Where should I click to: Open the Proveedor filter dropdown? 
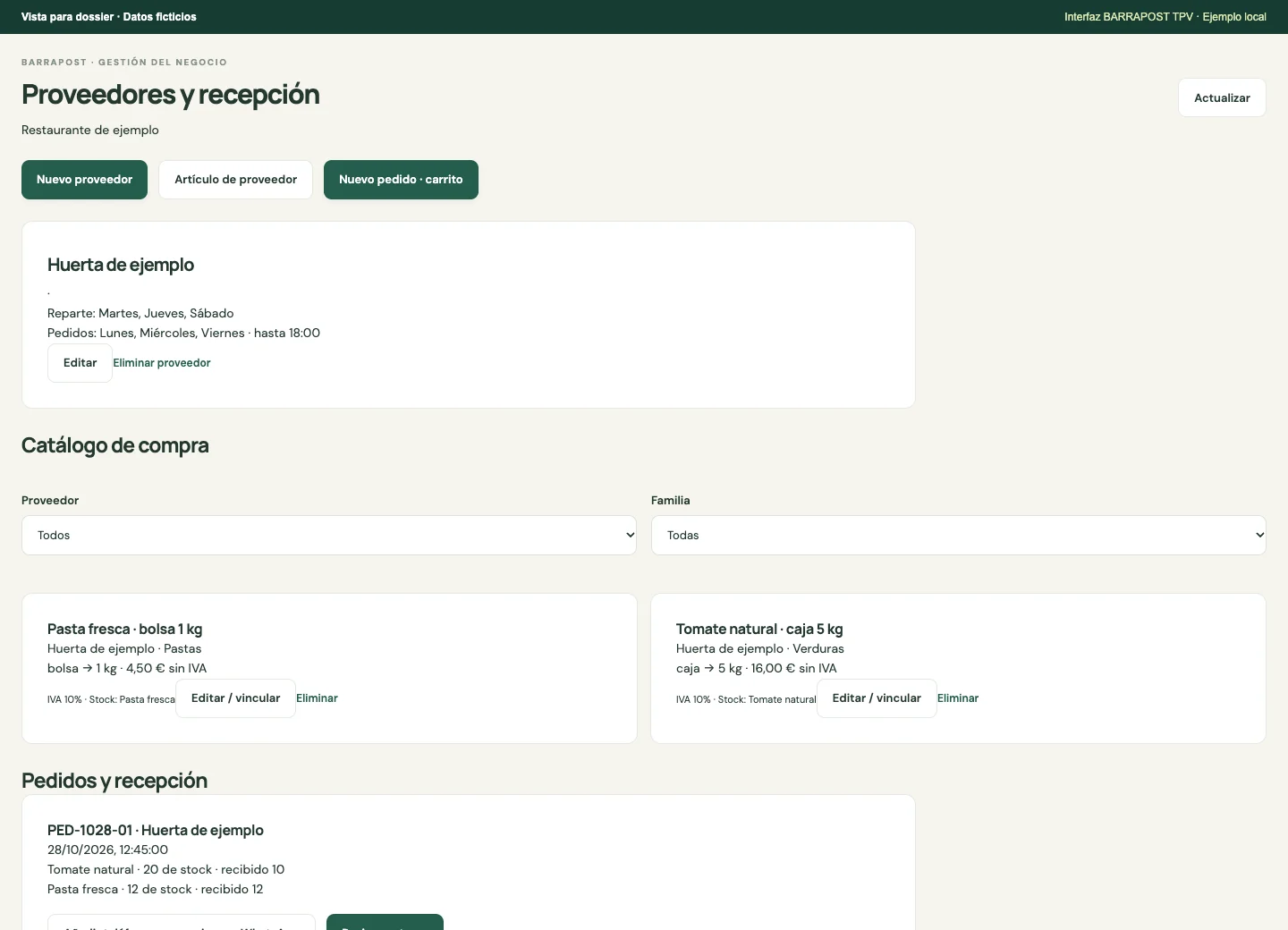329,535
